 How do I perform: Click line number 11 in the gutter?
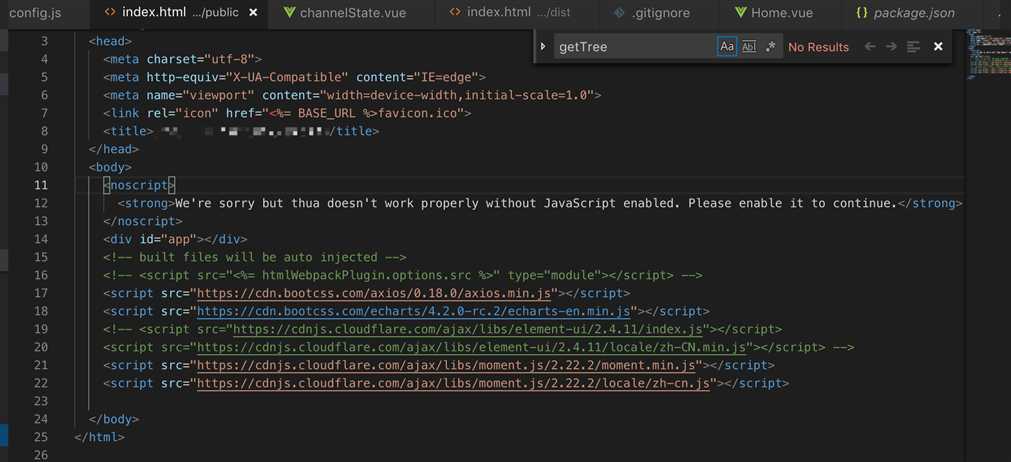(41, 185)
